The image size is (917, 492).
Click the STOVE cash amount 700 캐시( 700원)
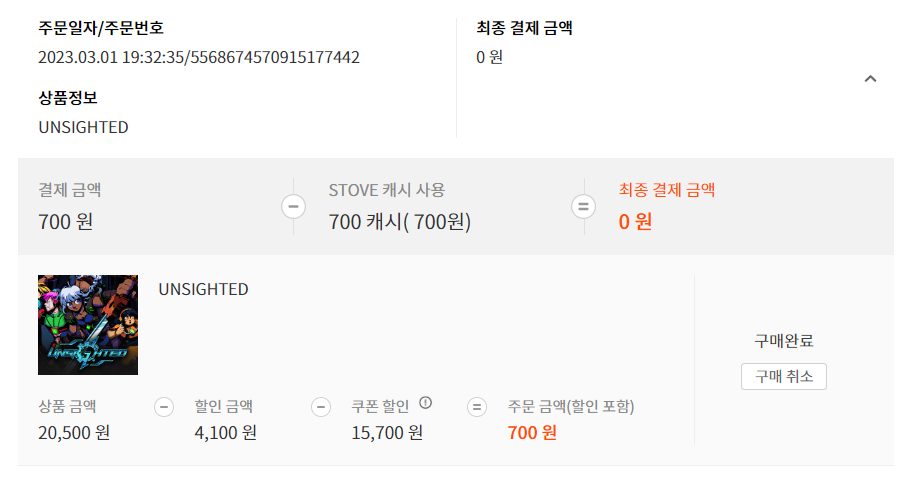(x=399, y=222)
